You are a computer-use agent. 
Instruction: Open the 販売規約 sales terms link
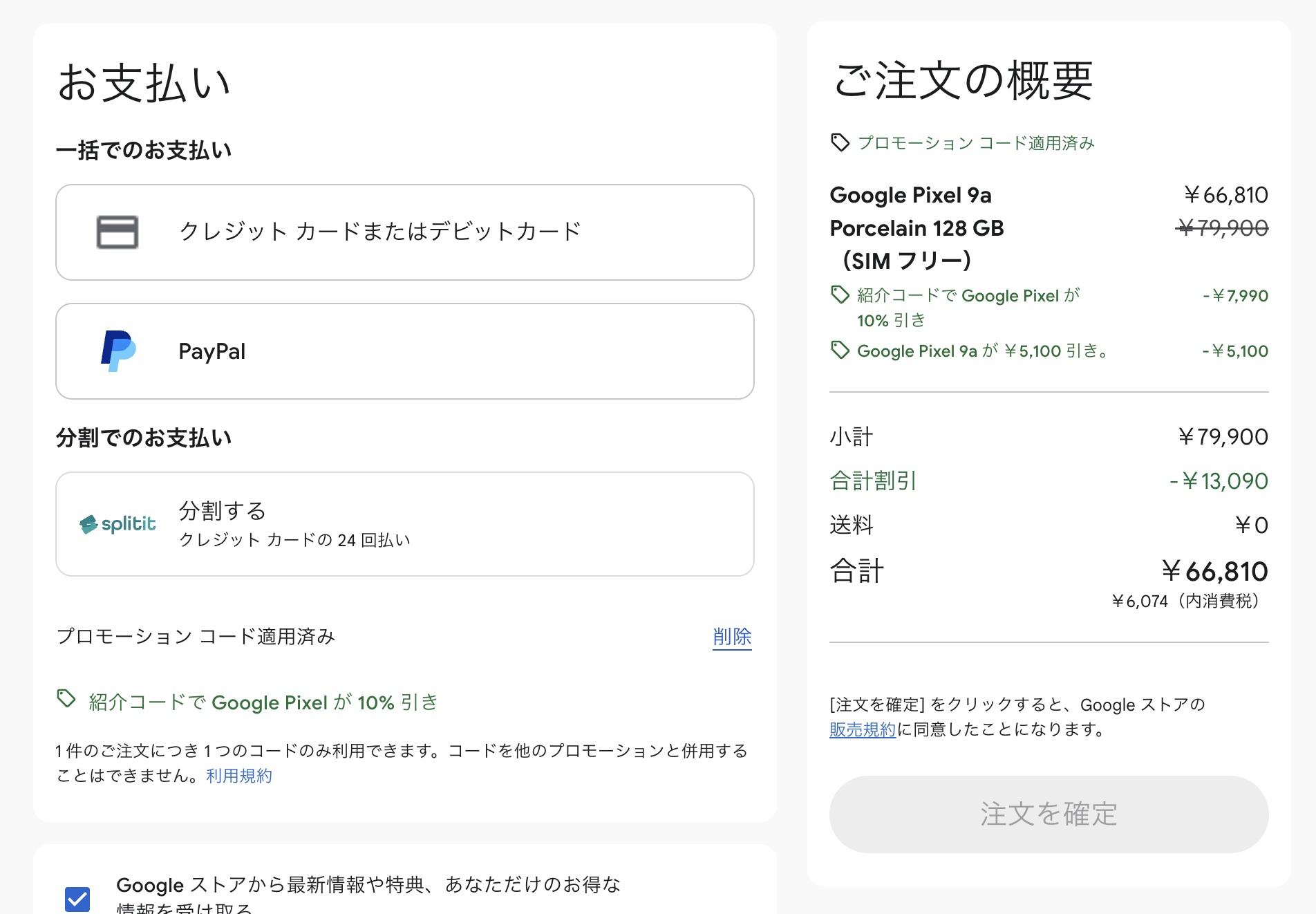[863, 729]
